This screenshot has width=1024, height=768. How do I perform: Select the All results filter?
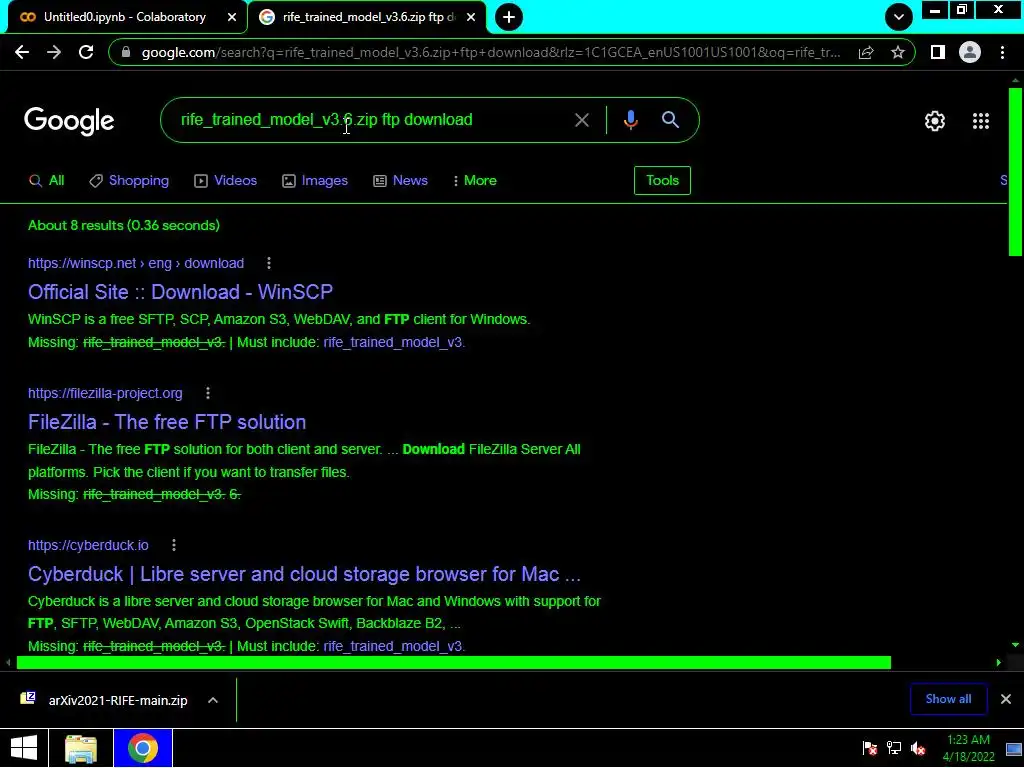click(46, 180)
